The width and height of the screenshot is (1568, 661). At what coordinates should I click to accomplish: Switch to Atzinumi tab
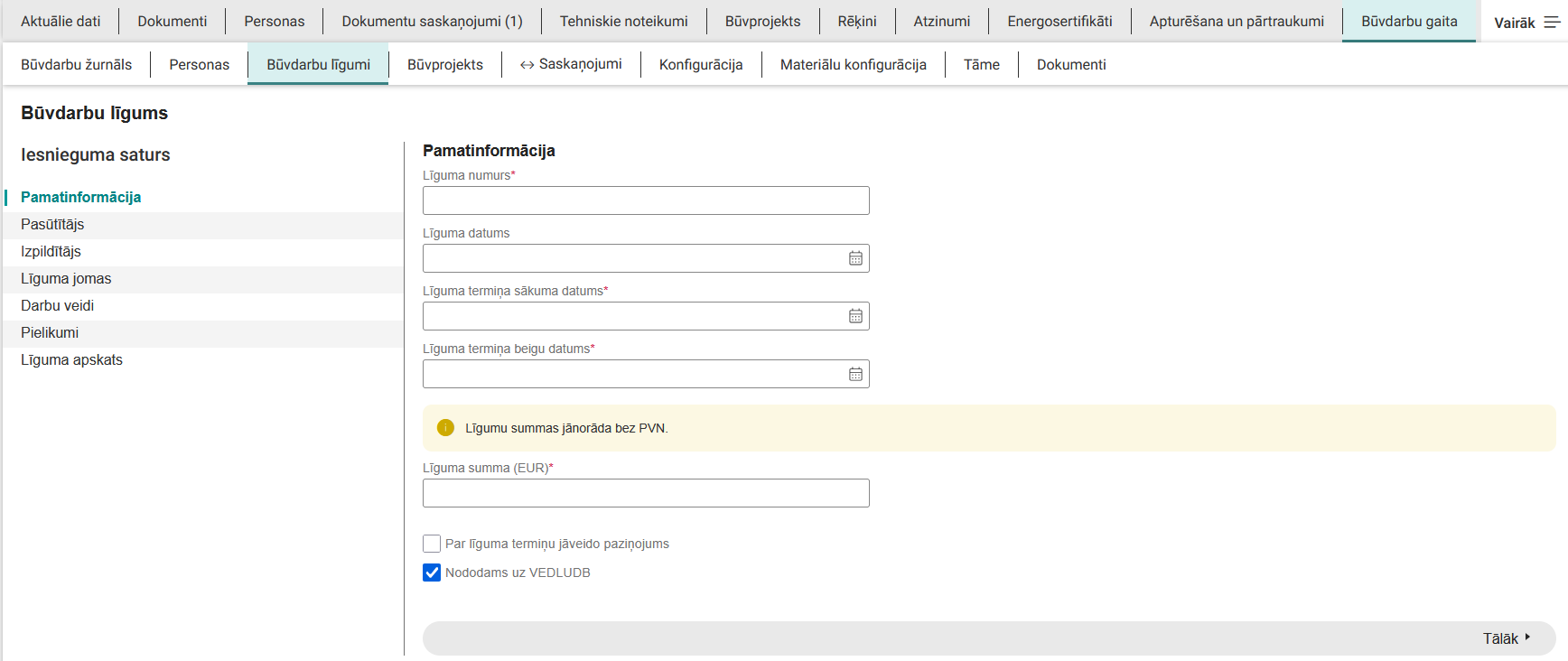[942, 21]
